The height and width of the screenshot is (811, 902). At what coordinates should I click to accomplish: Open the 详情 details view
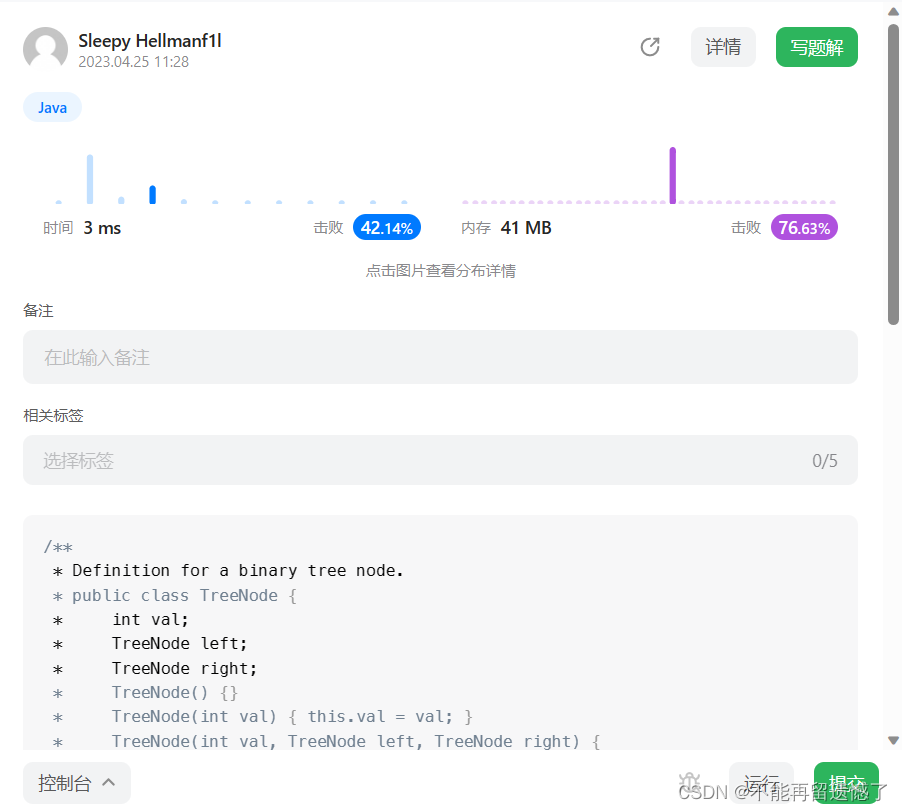pos(723,47)
